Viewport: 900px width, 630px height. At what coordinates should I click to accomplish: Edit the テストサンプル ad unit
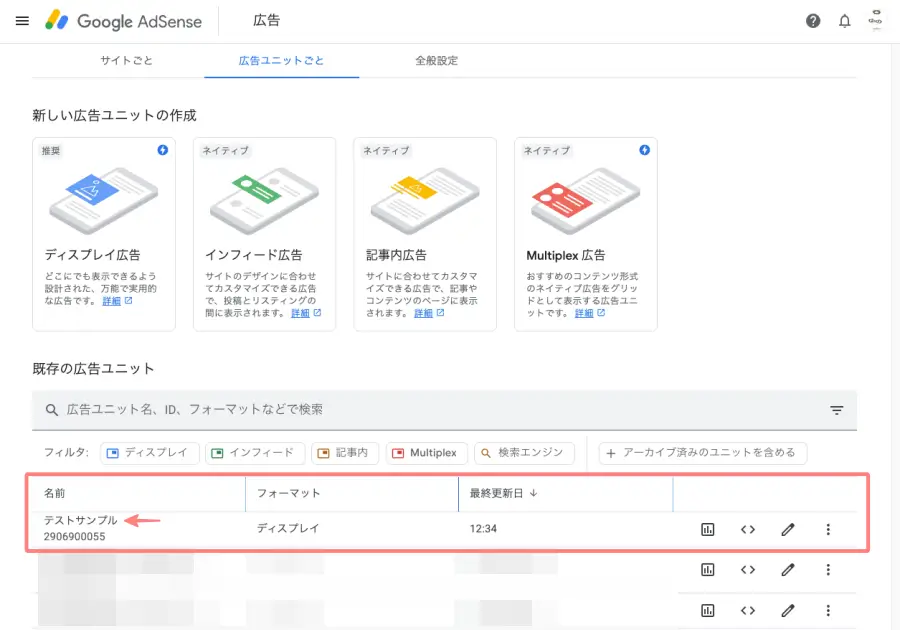[x=788, y=529]
